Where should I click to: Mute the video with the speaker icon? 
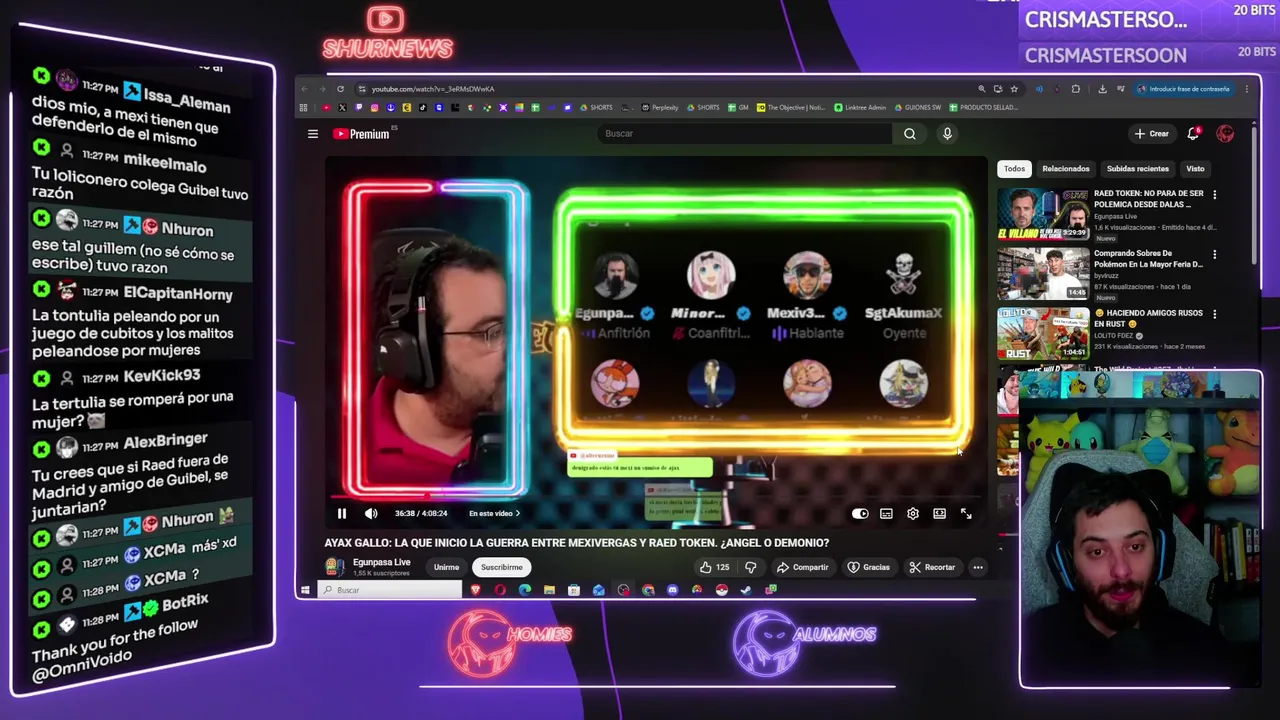(371, 513)
